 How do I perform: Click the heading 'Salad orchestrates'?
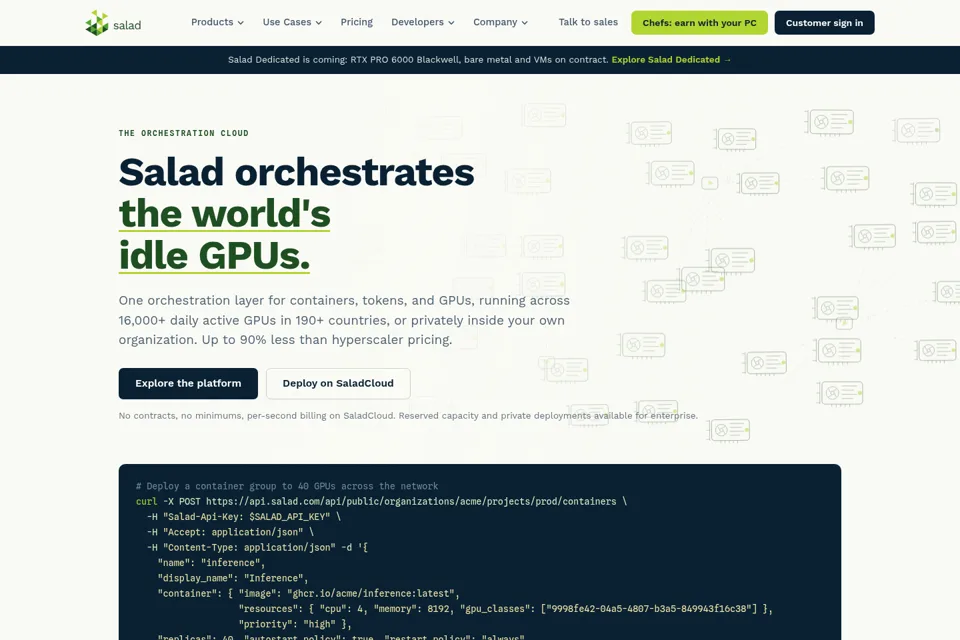[296, 172]
